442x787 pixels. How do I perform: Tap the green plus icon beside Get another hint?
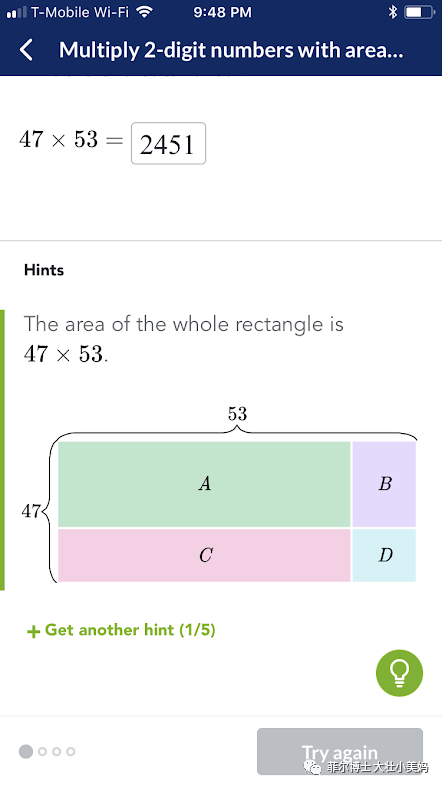tap(33, 631)
